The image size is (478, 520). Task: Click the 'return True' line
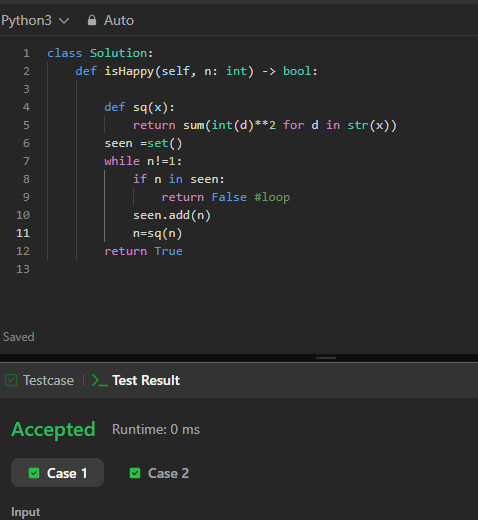pos(143,251)
